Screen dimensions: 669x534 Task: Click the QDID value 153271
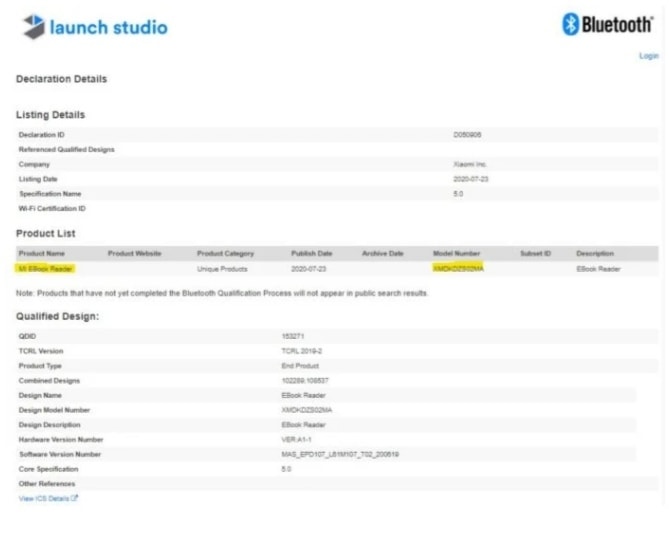292,336
